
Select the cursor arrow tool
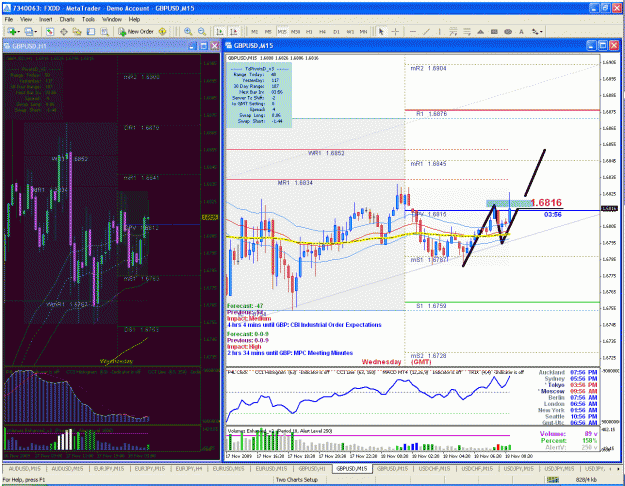point(381,31)
